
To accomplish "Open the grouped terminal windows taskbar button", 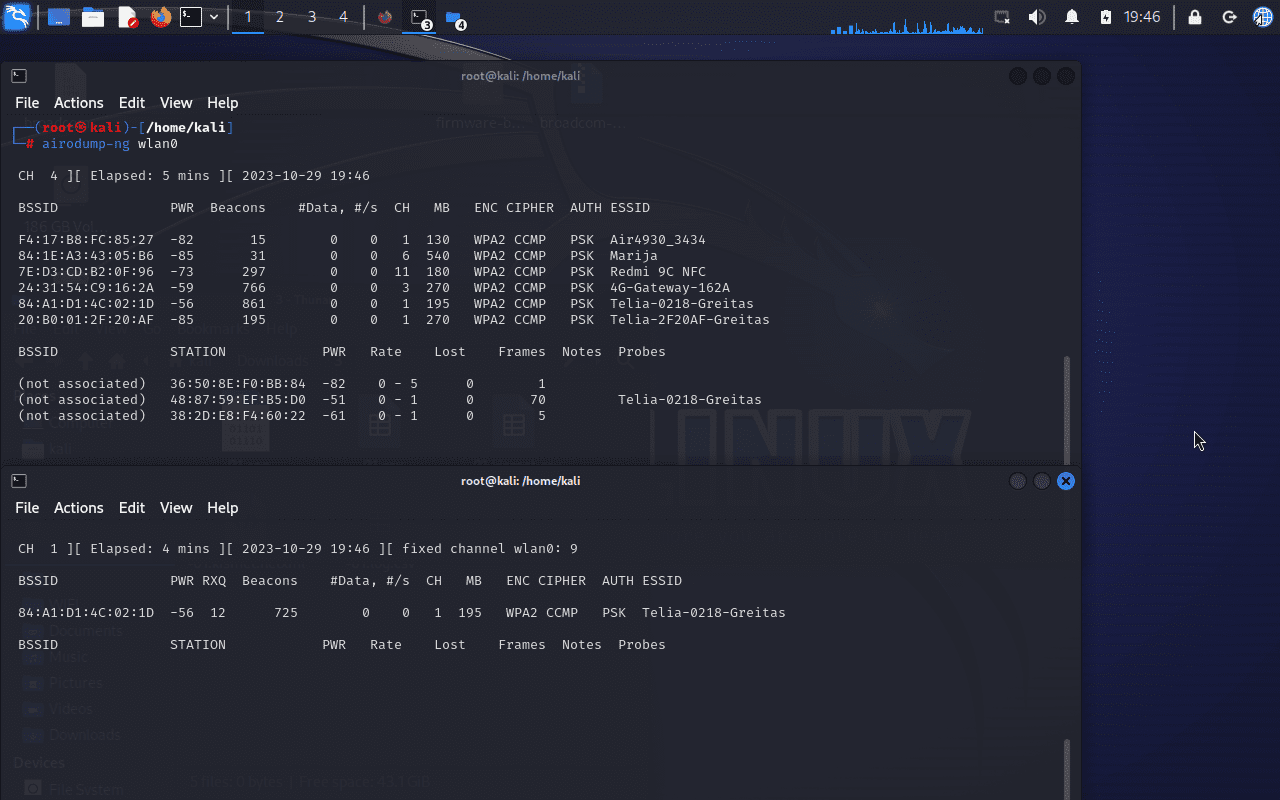I will point(420,18).
